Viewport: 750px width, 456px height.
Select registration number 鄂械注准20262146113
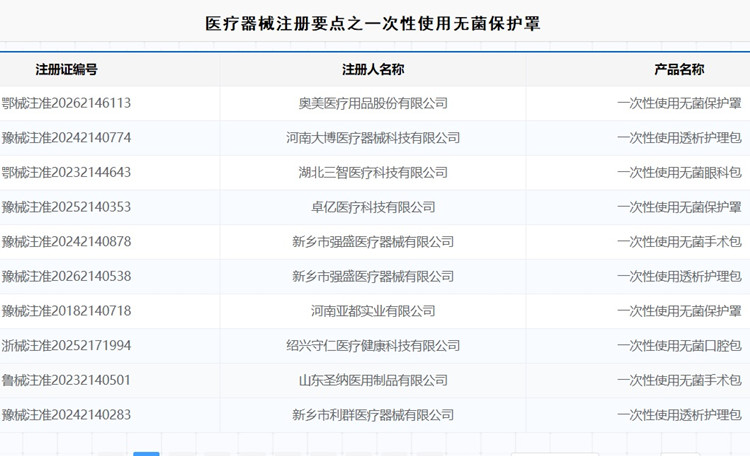66,103
